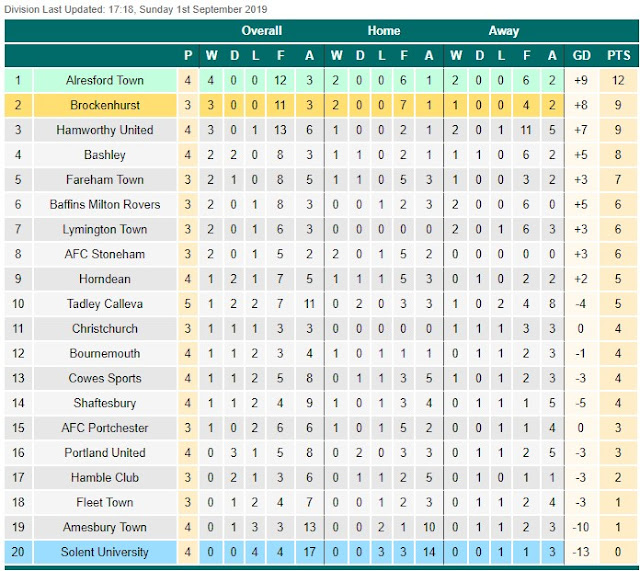640x571 pixels.
Task: Select the Home column group header
Action: [383, 31]
